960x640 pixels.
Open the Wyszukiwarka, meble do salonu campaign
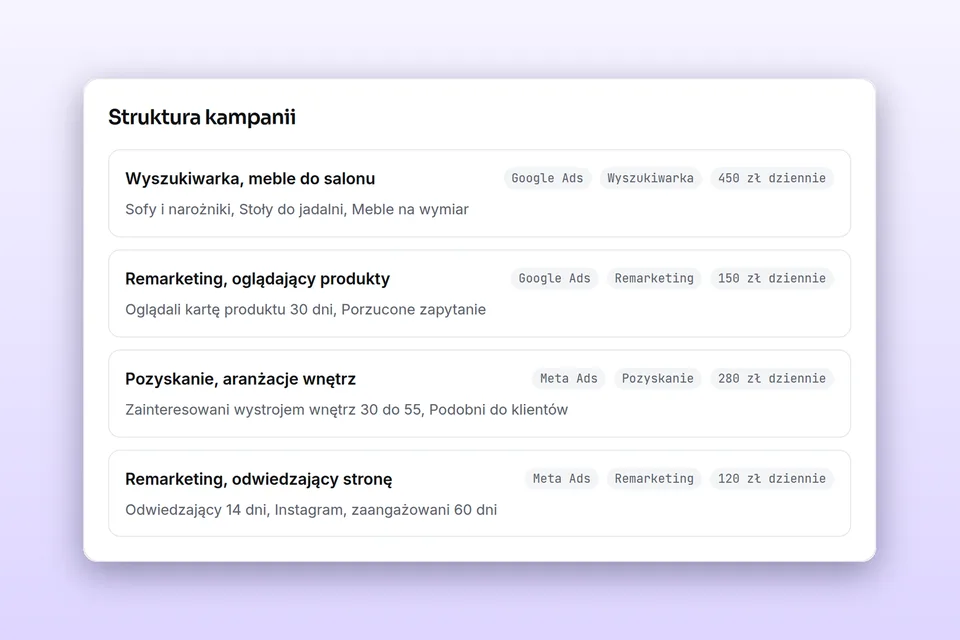point(479,193)
